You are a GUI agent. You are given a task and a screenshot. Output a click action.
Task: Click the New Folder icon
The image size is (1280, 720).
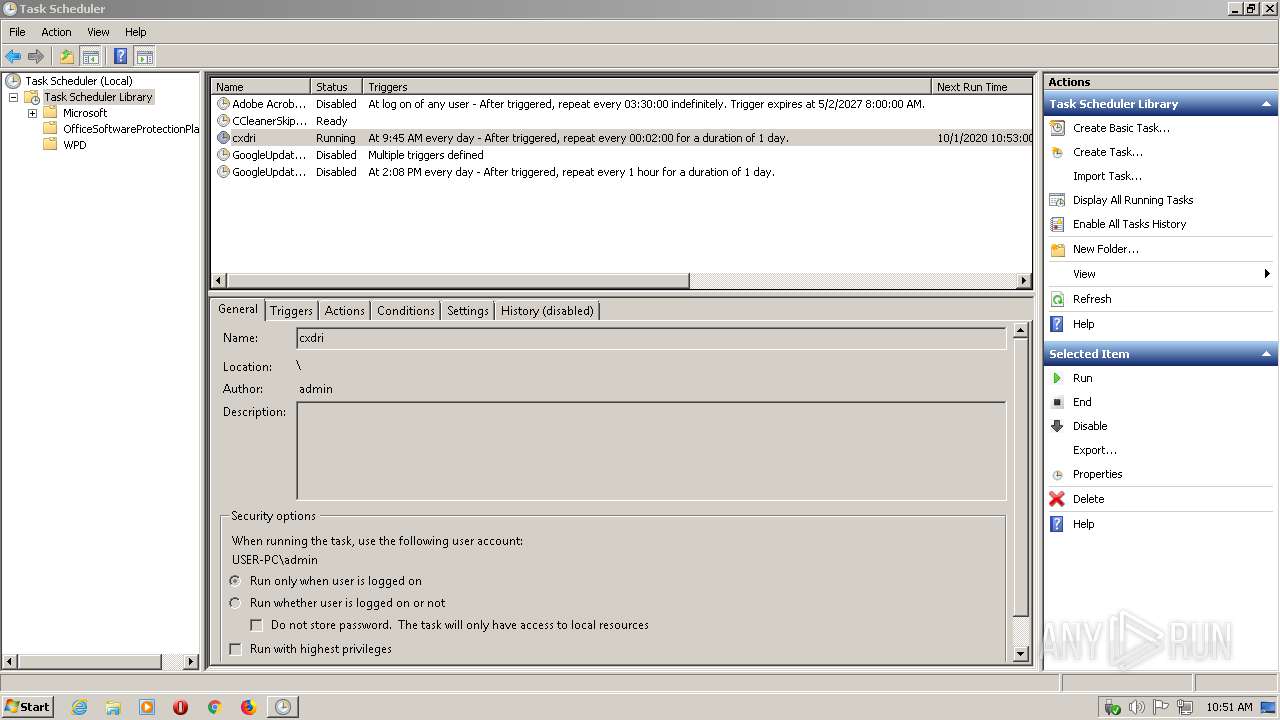[1057, 249]
